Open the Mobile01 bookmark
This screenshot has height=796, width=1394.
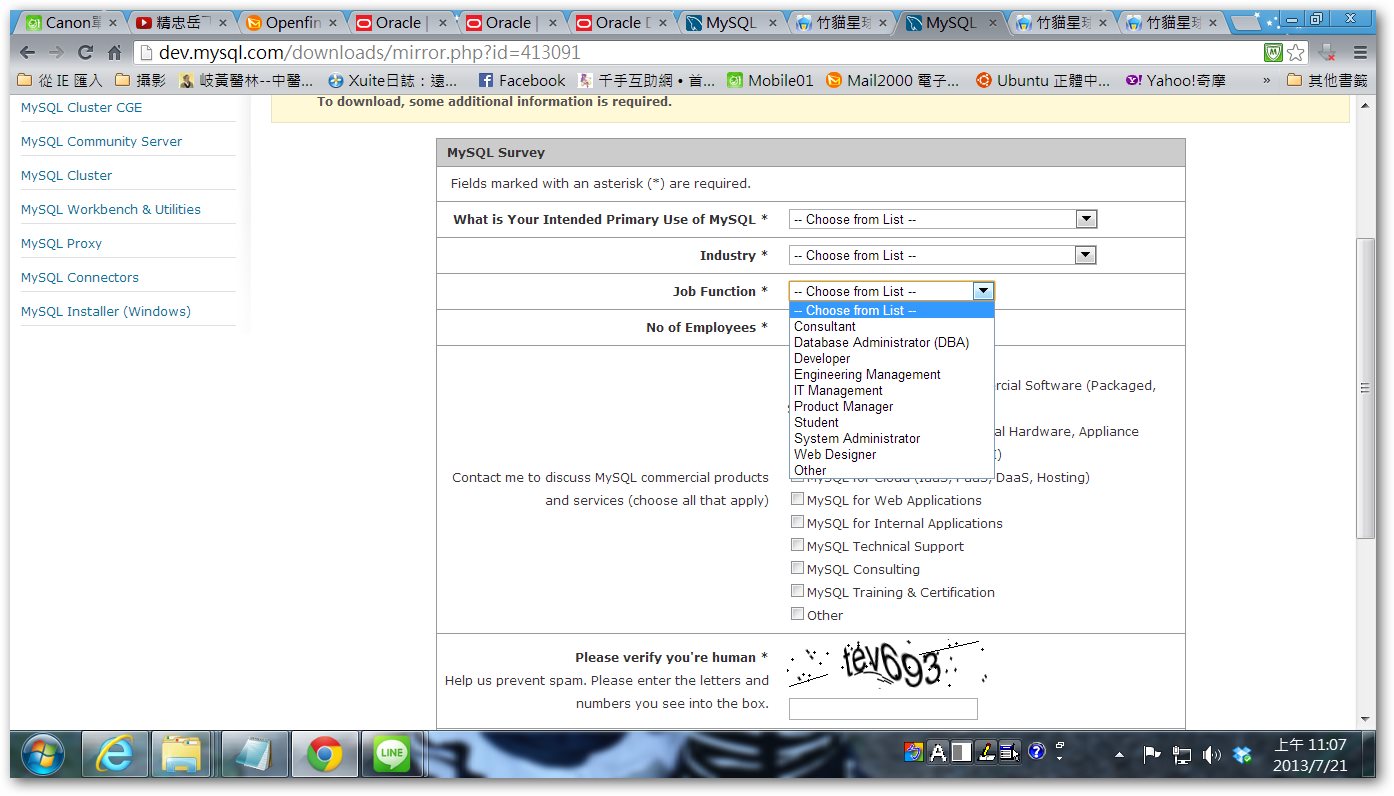[x=770, y=80]
